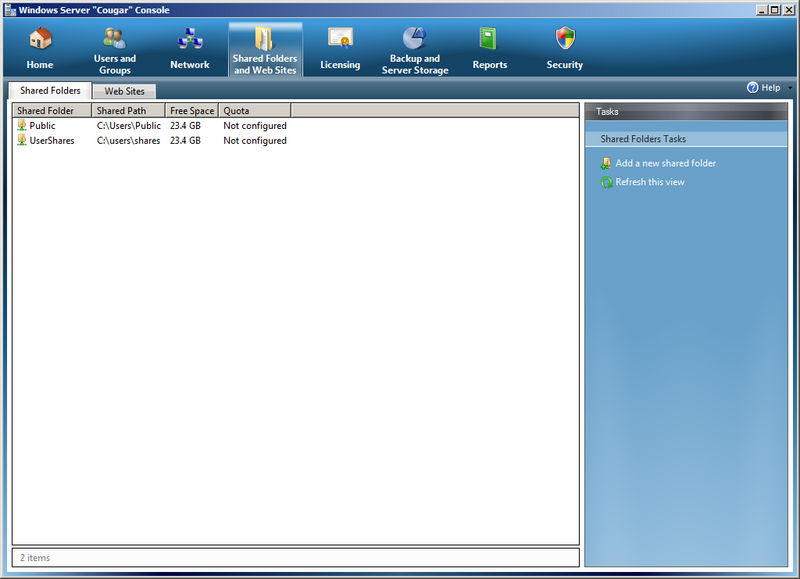This screenshot has height=579, width=800.
Task: Click UserShares row's 23.4 GB value
Action: tap(185, 140)
